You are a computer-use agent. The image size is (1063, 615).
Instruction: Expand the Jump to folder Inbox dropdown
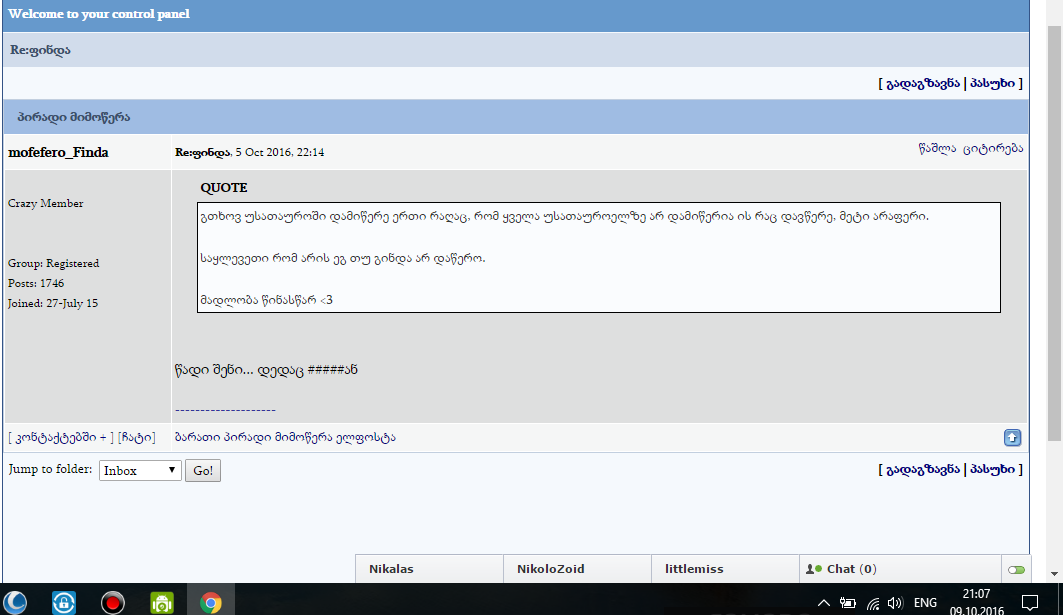[x=140, y=471]
